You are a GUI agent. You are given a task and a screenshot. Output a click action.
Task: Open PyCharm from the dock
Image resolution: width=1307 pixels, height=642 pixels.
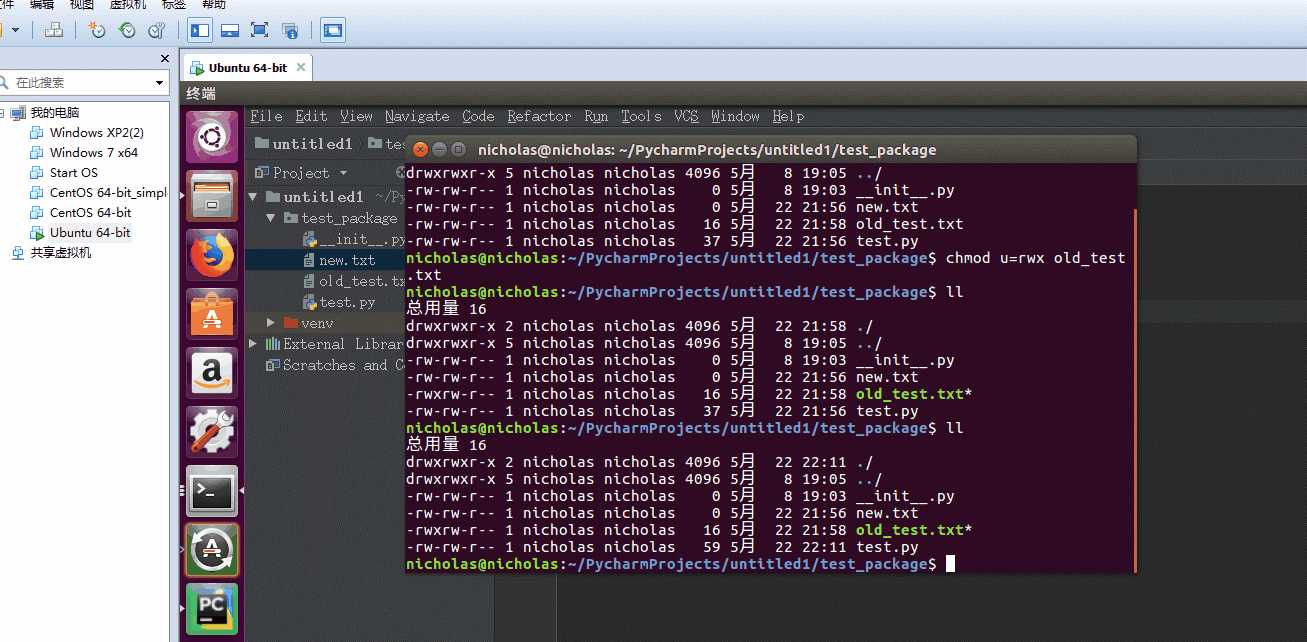click(212, 608)
